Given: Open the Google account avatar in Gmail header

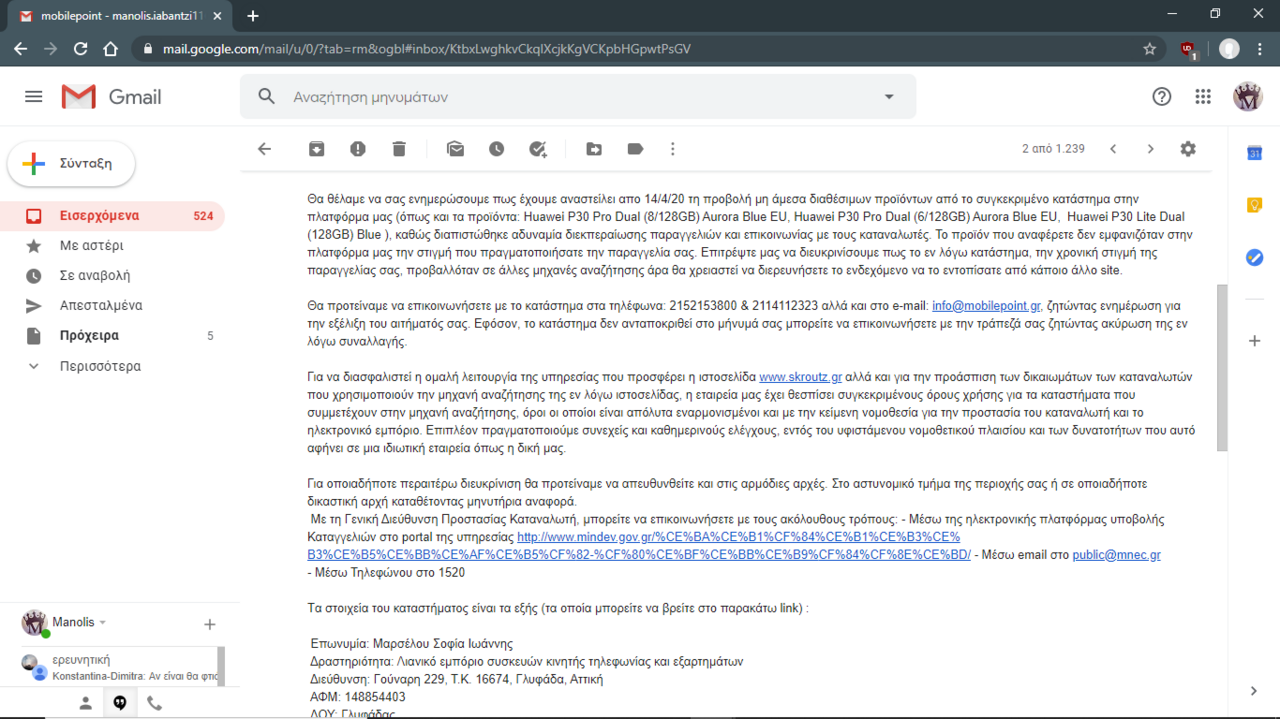Looking at the screenshot, I should [x=1248, y=97].
